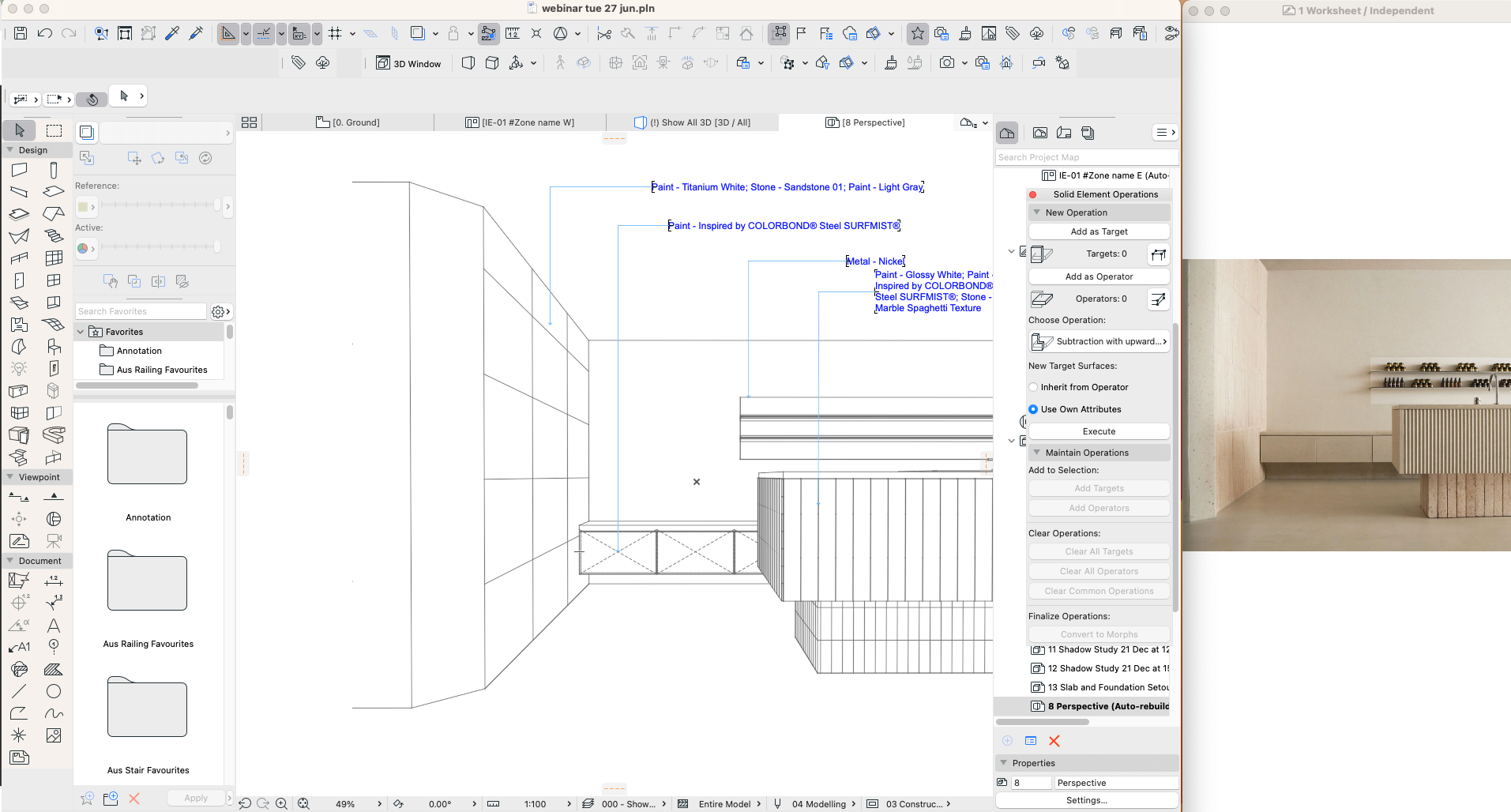This screenshot has height=812, width=1511.
Task: Click the red delete X in the Navigator
Action: click(1054, 741)
